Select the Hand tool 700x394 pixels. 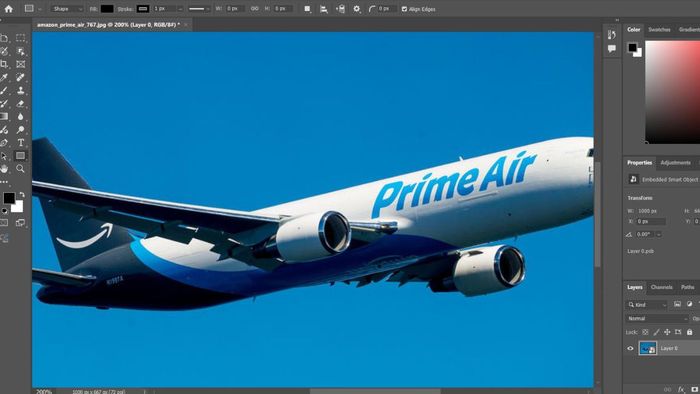[4, 169]
